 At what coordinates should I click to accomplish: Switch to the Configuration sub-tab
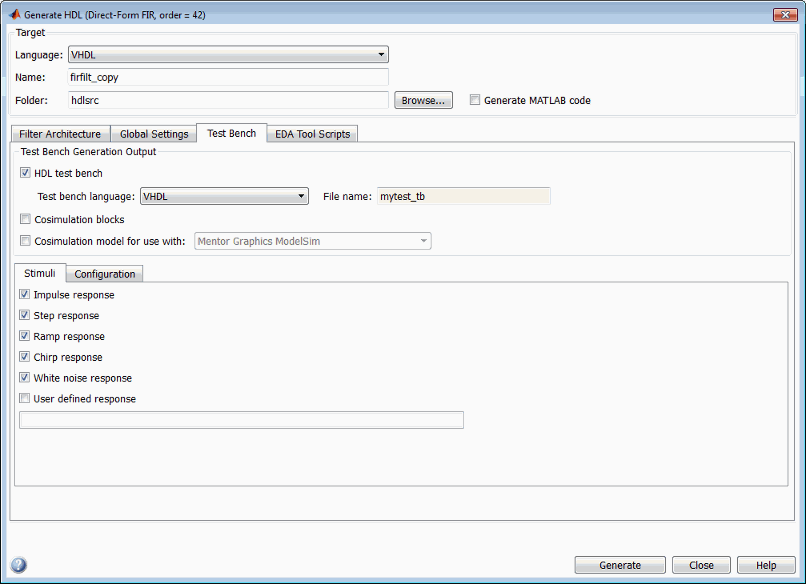[x=105, y=274]
